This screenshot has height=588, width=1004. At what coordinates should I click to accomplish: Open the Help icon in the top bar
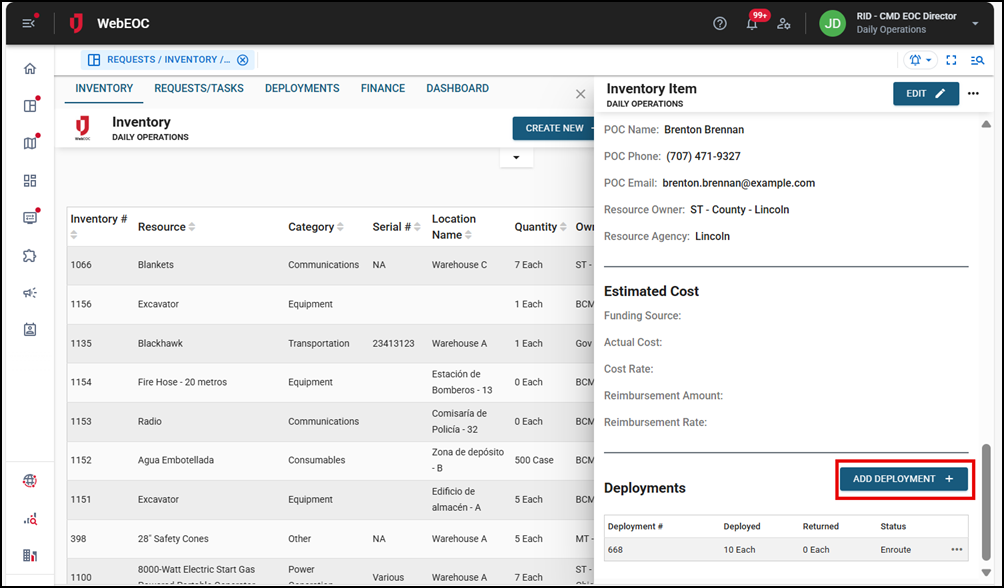click(720, 22)
